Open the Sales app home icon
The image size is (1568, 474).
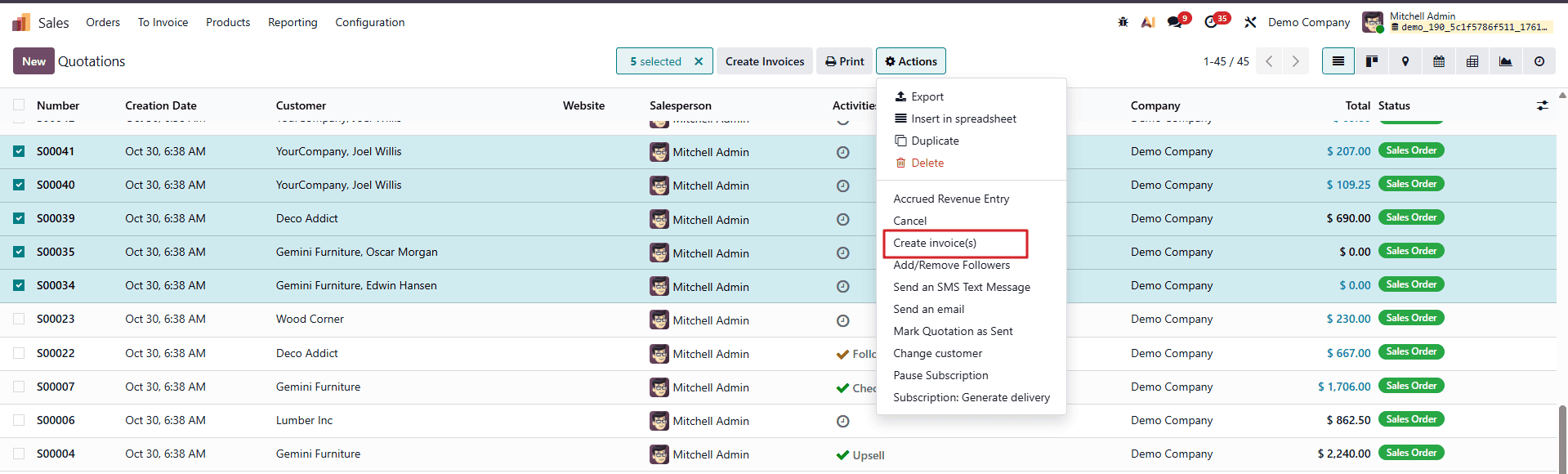[21, 22]
